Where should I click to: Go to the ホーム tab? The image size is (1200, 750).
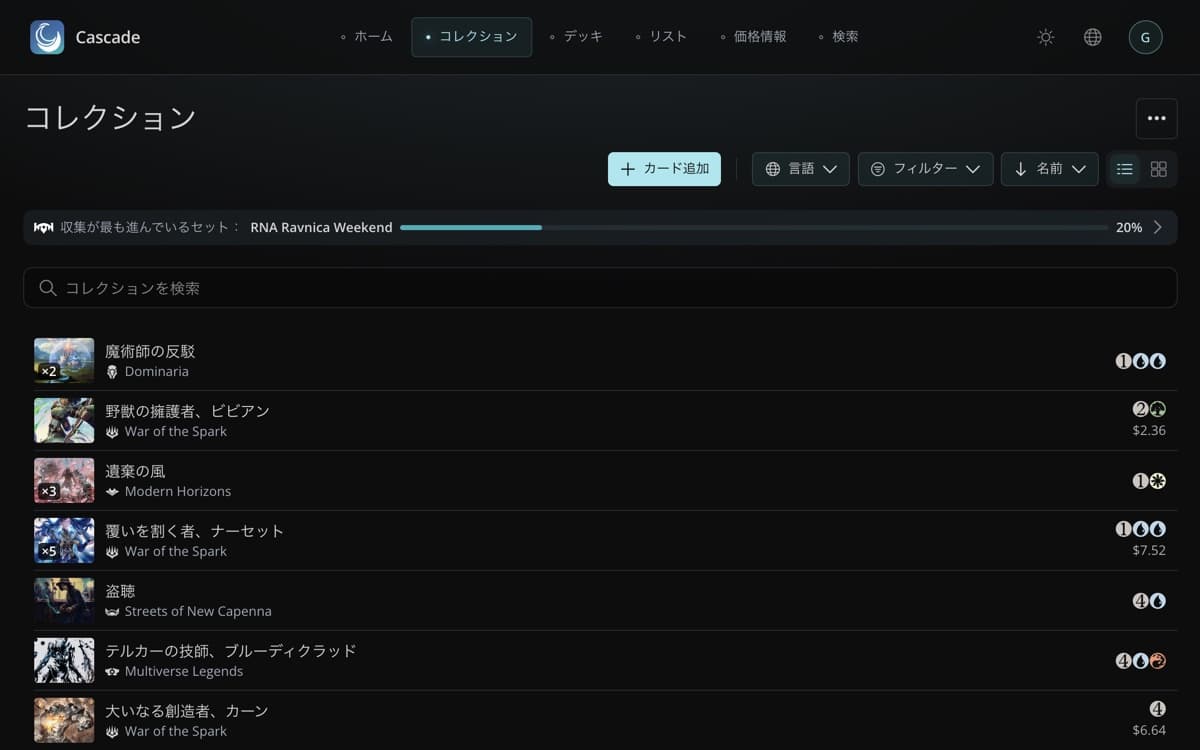click(366, 37)
